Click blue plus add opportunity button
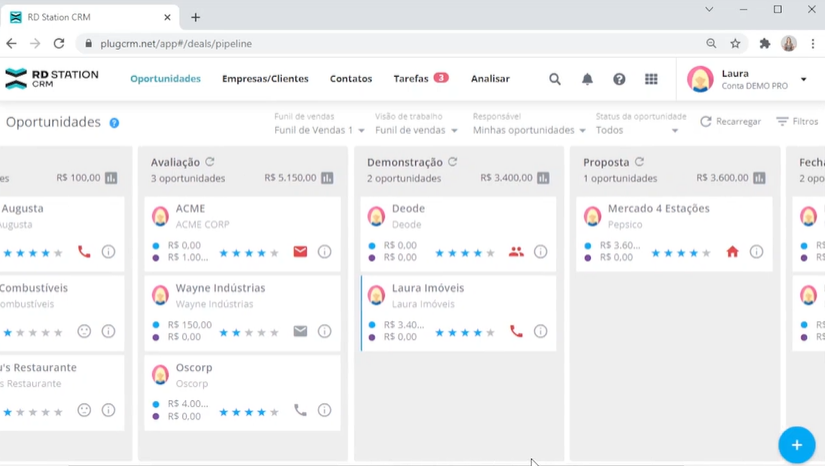The width and height of the screenshot is (825, 466). pos(797,445)
